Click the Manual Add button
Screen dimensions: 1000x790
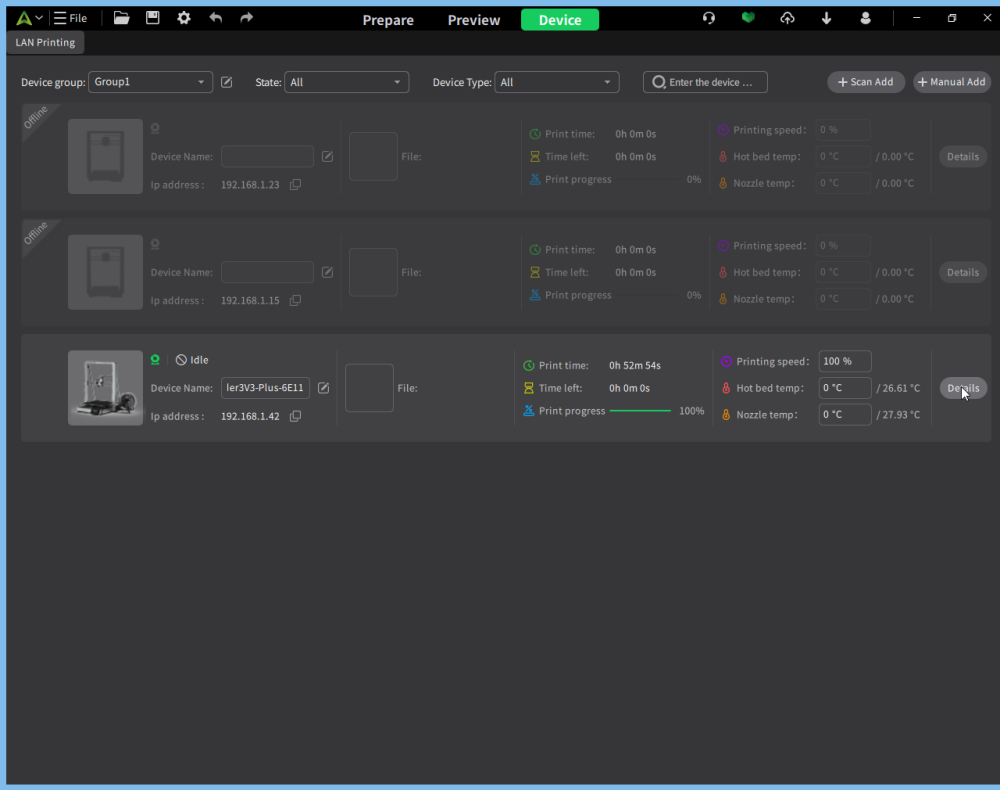[x=952, y=82]
